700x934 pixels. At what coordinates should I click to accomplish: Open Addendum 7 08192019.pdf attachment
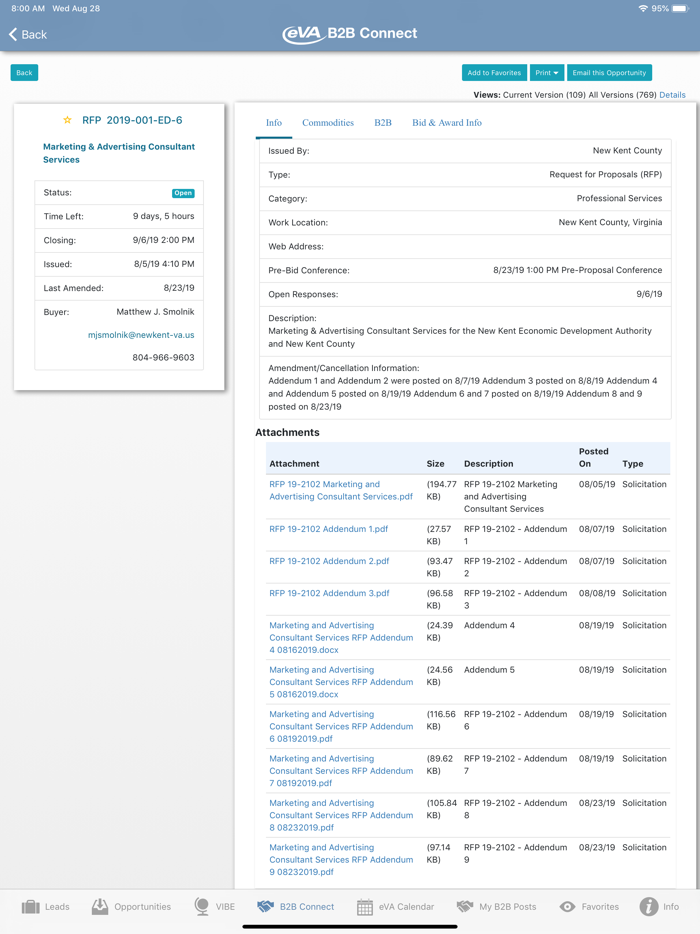point(341,771)
